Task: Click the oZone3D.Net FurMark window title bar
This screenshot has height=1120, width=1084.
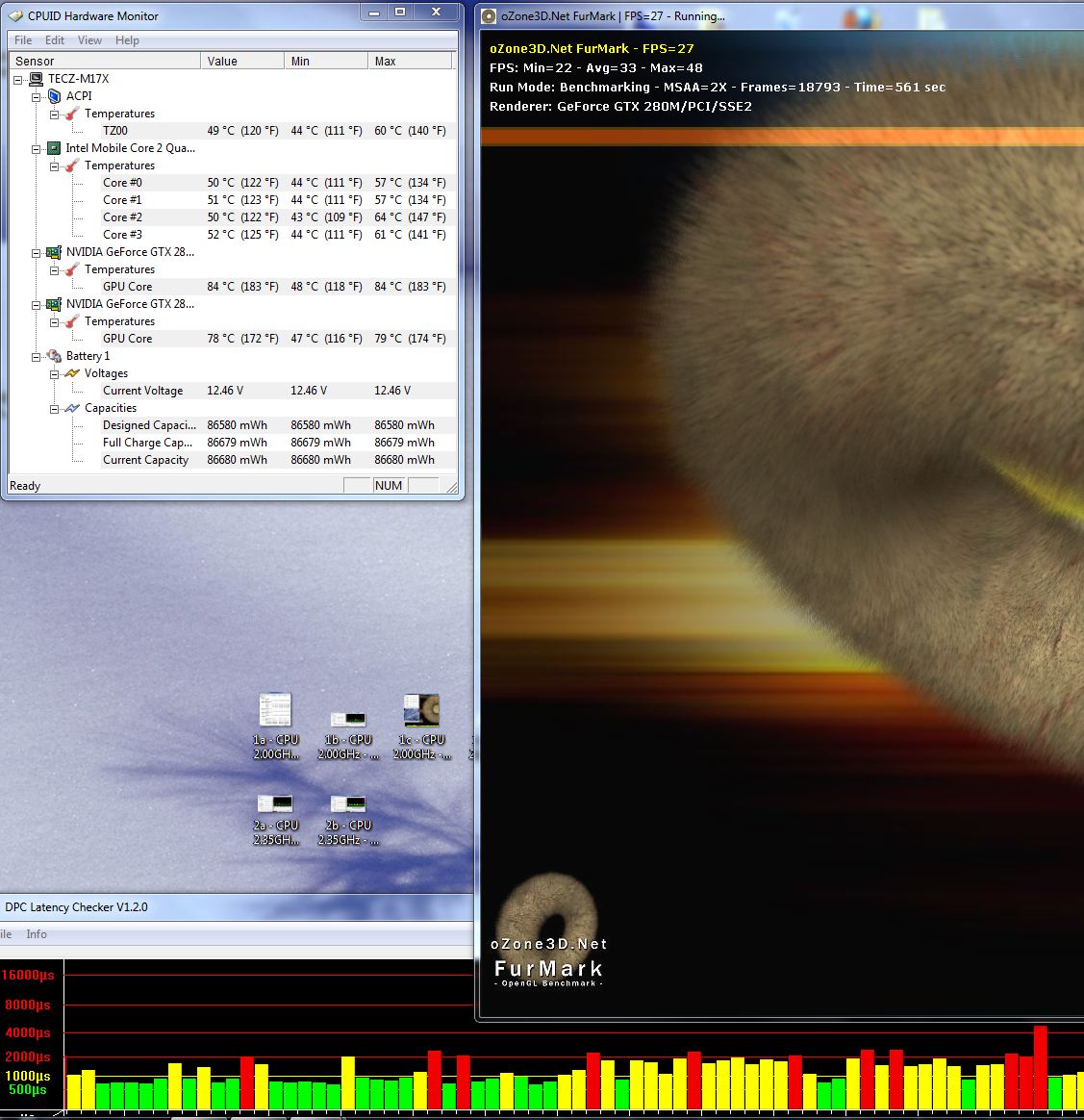Action: coord(782,15)
